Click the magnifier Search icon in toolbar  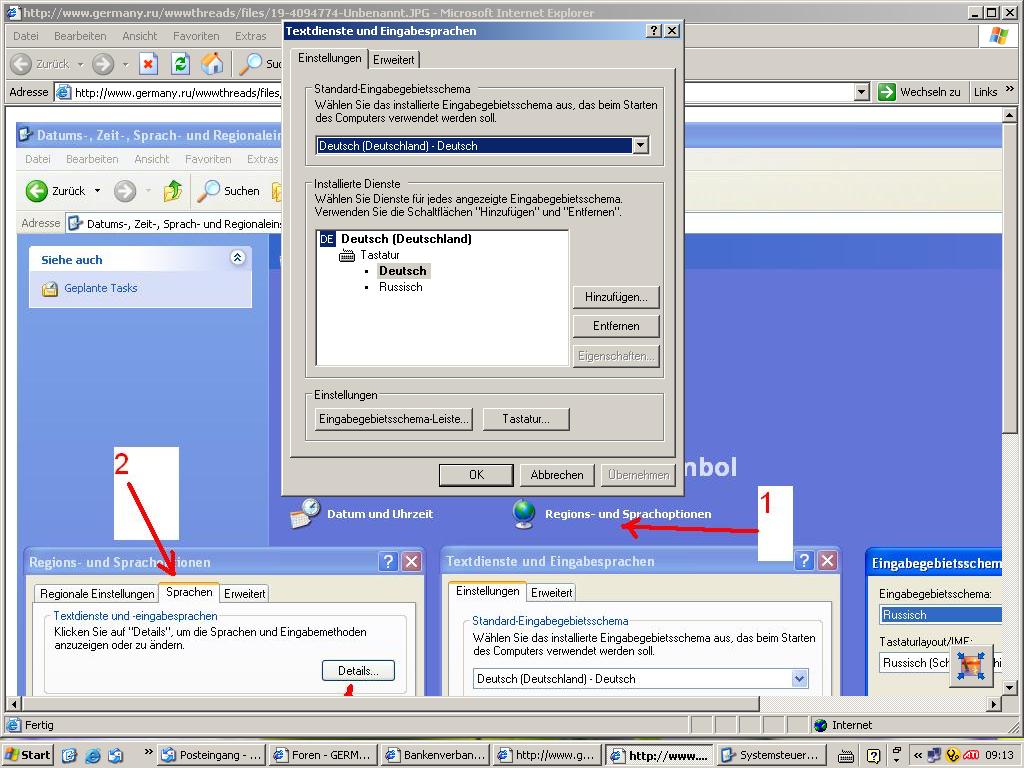[249, 64]
